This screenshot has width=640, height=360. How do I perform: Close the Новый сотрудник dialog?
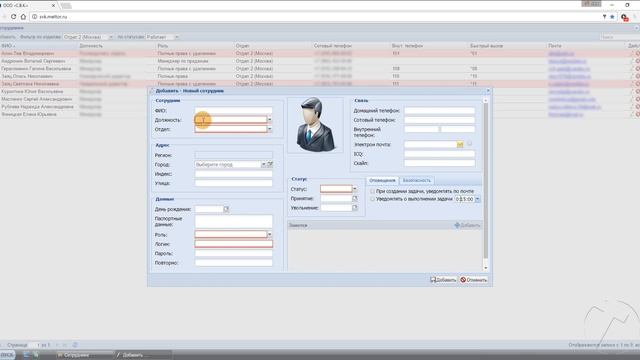point(488,91)
